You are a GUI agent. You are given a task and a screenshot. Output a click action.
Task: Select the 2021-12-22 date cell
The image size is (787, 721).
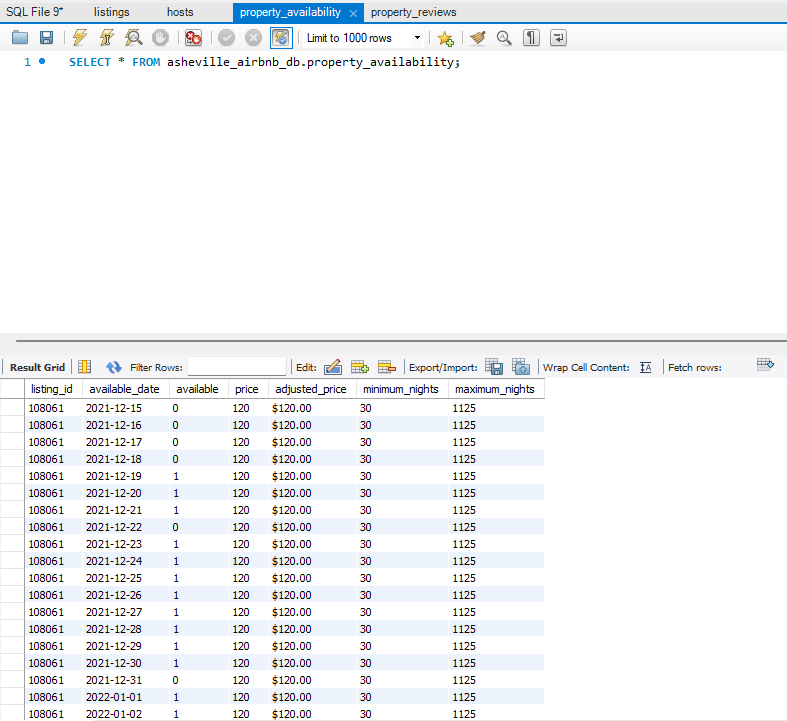pyautogui.click(x=125, y=527)
